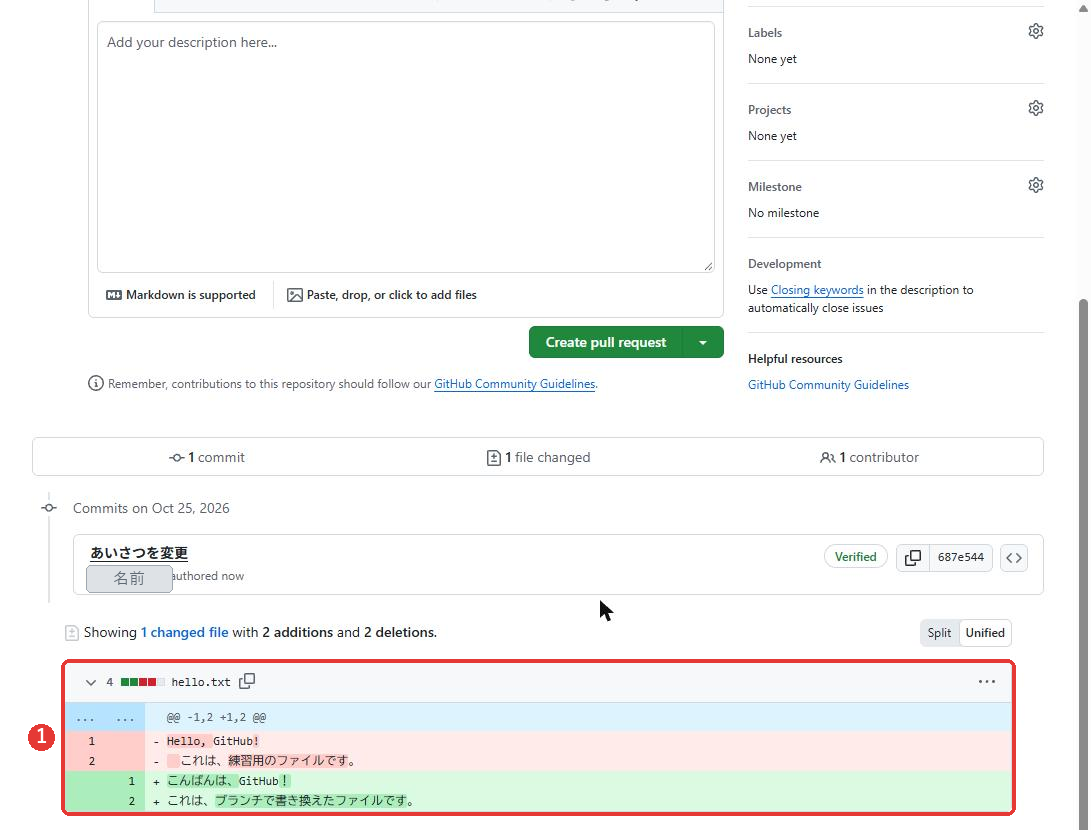Open the Create pull request dropdown arrow
This screenshot has width=1091, height=830.
(703, 342)
